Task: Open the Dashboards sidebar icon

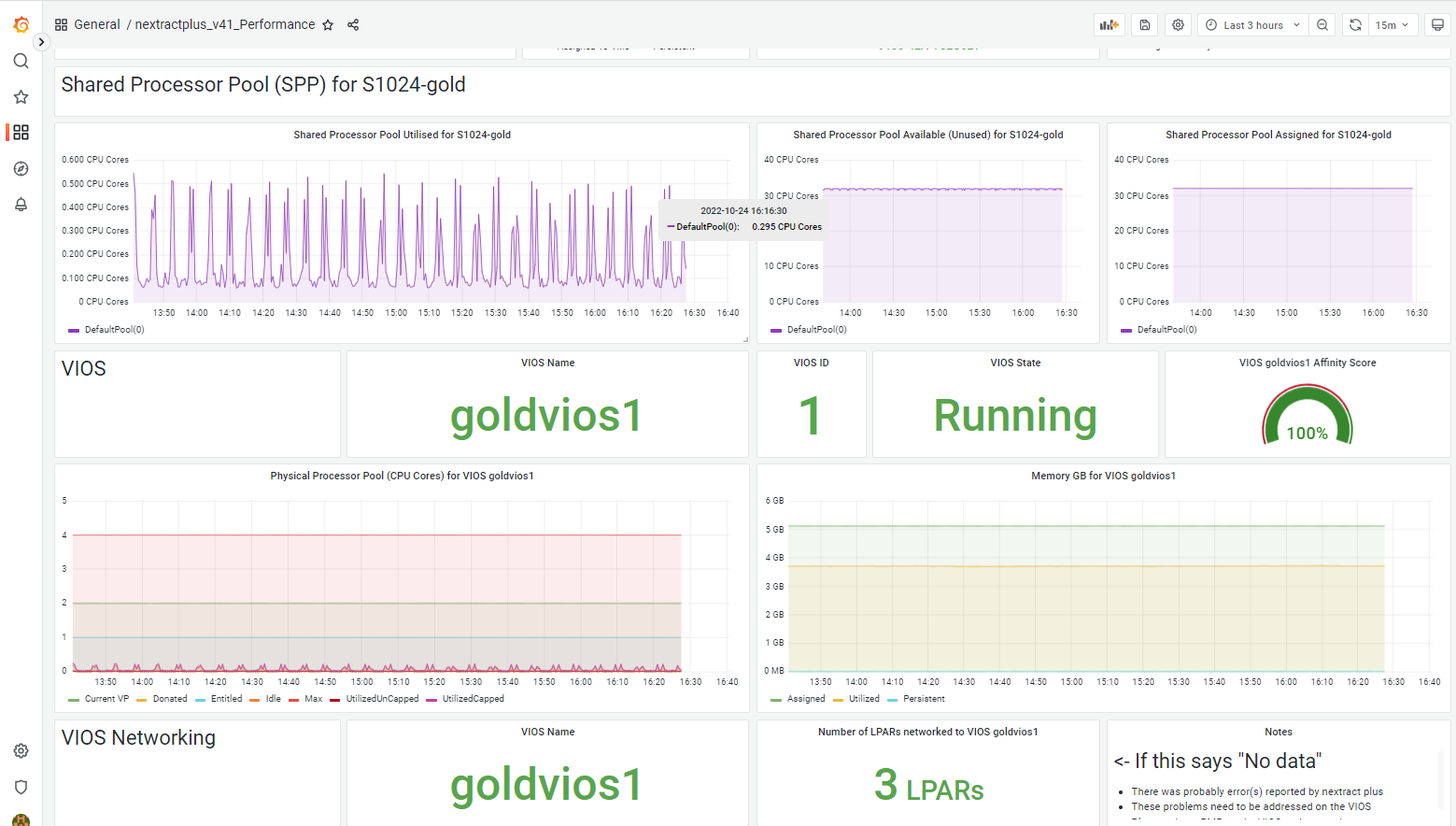Action: point(21,133)
